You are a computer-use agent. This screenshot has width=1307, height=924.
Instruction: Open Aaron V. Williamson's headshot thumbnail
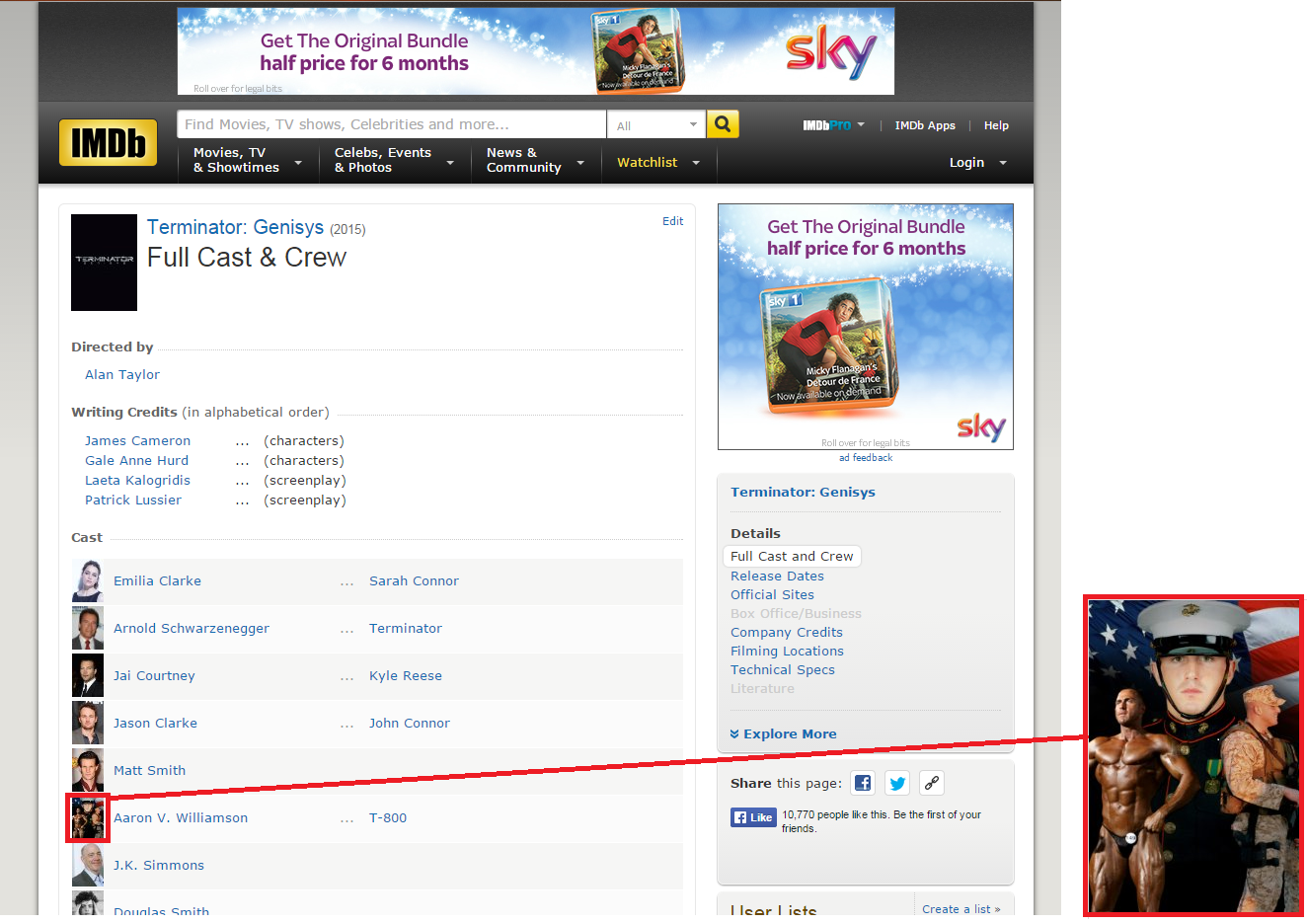pyautogui.click(x=88, y=817)
